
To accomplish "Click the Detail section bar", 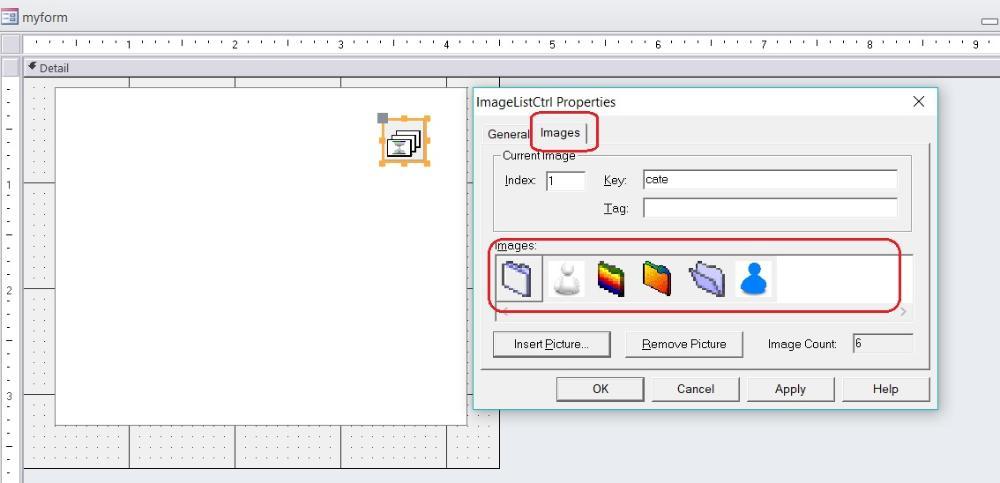I will 511,68.
